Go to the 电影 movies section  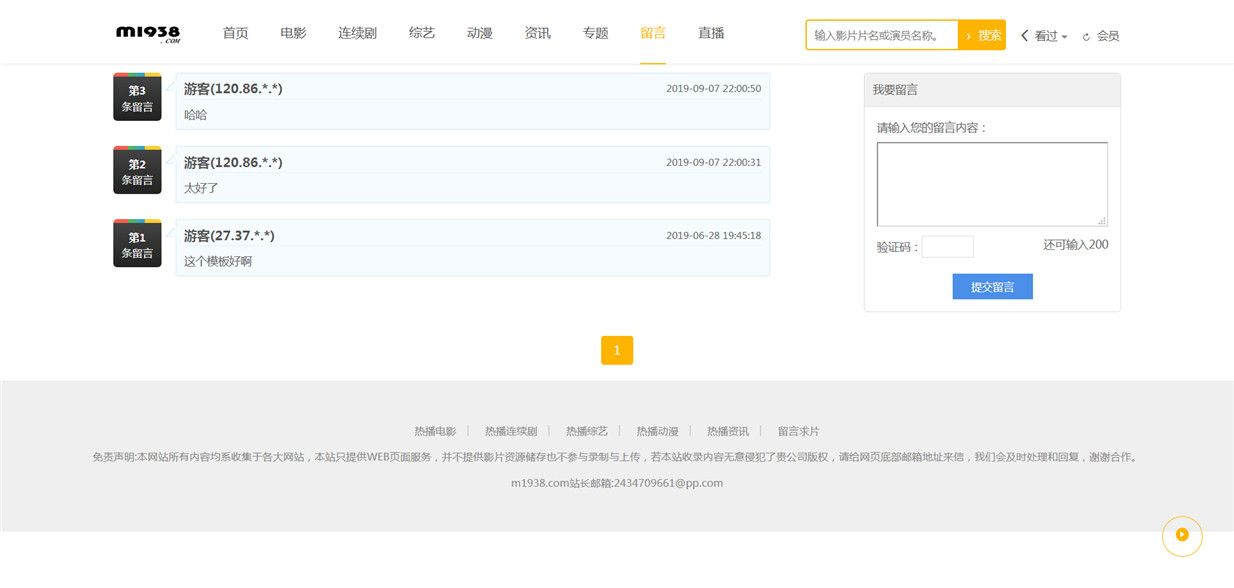coord(293,33)
